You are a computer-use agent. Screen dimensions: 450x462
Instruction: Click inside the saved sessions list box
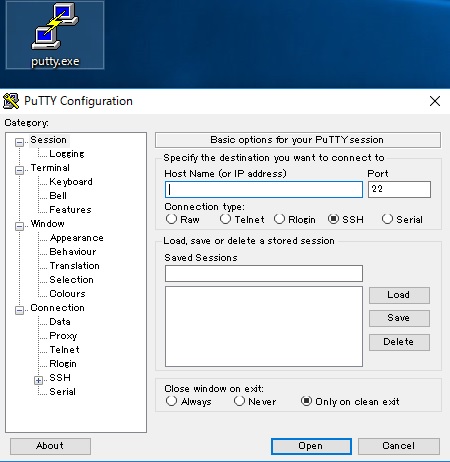[x=264, y=327]
